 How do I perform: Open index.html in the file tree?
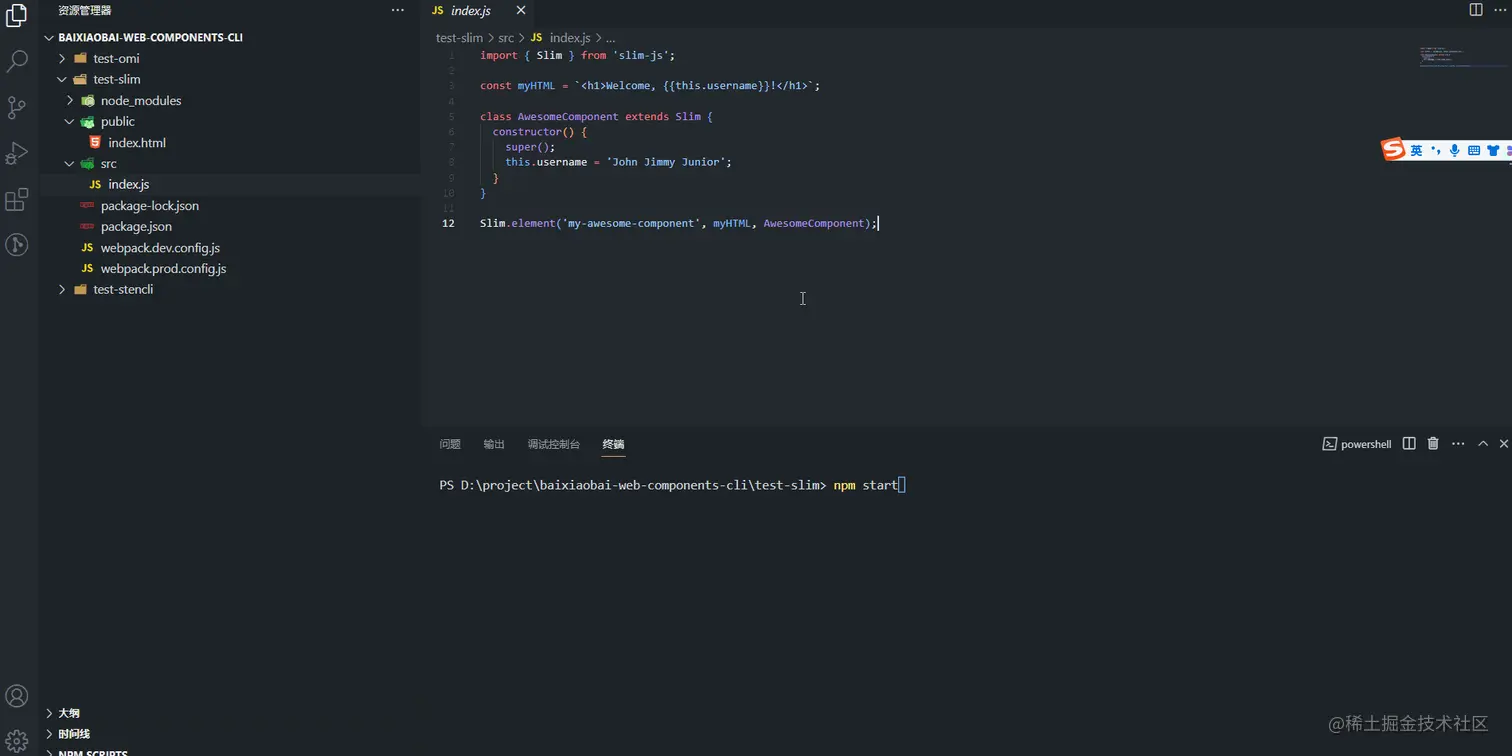[137, 142]
